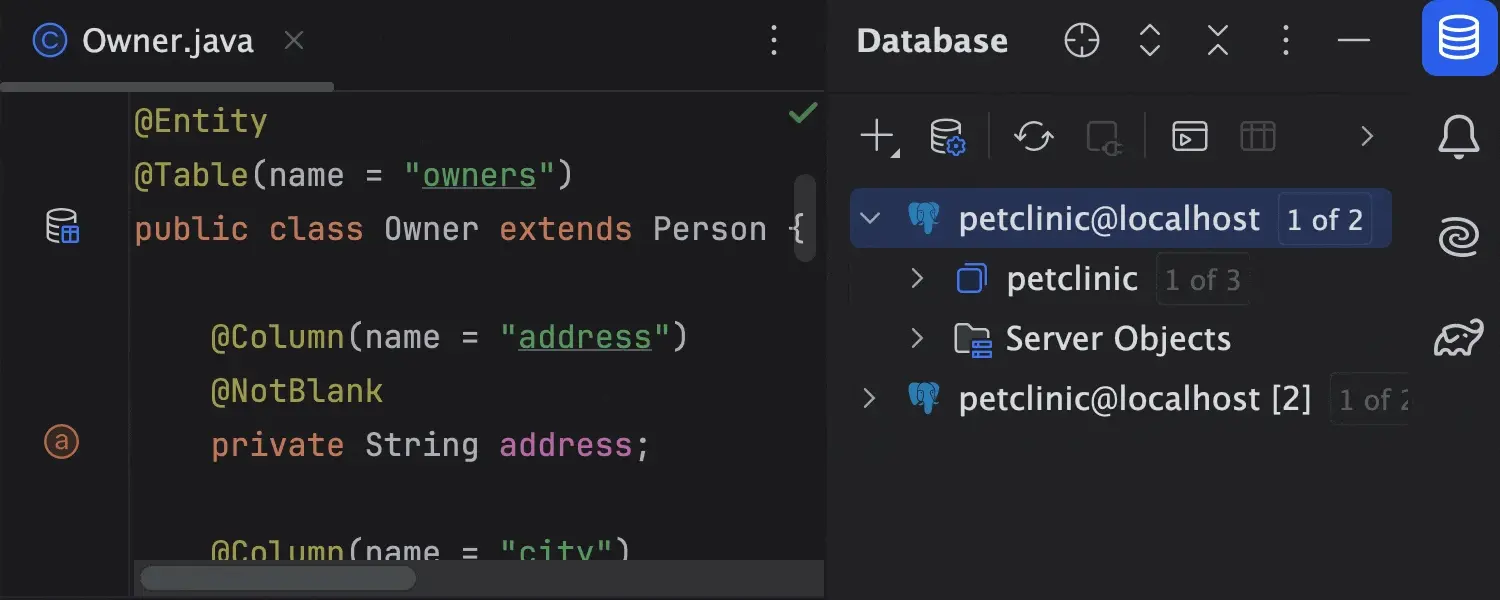The image size is (1500, 600).
Task: Click the green inspection checkmark indicator
Action: tap(801, 113)
